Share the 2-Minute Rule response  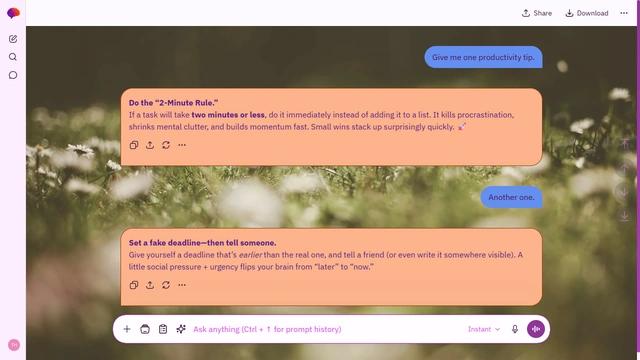150,145
